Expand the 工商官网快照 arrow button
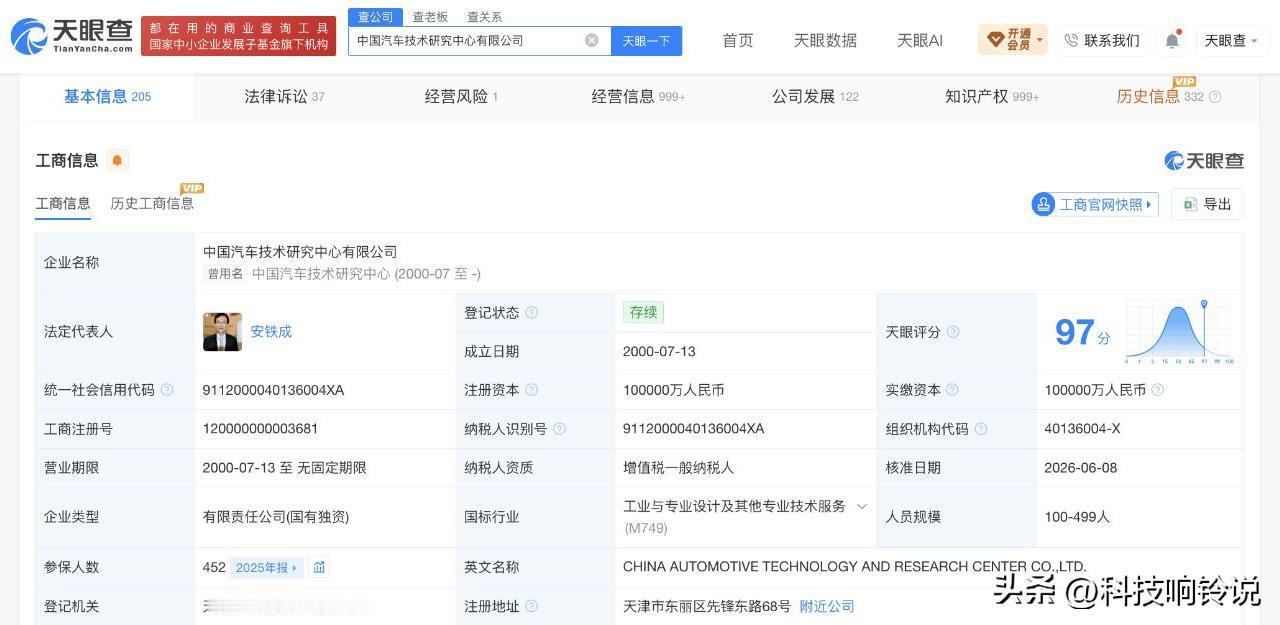 tap(1148, 204)
